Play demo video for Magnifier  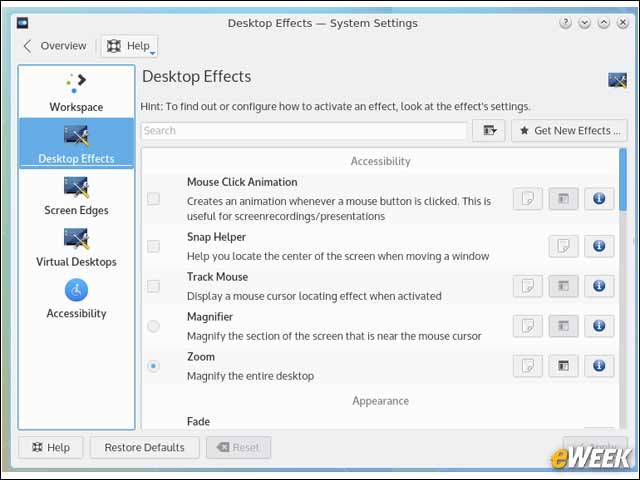click(x=528, y=326)
